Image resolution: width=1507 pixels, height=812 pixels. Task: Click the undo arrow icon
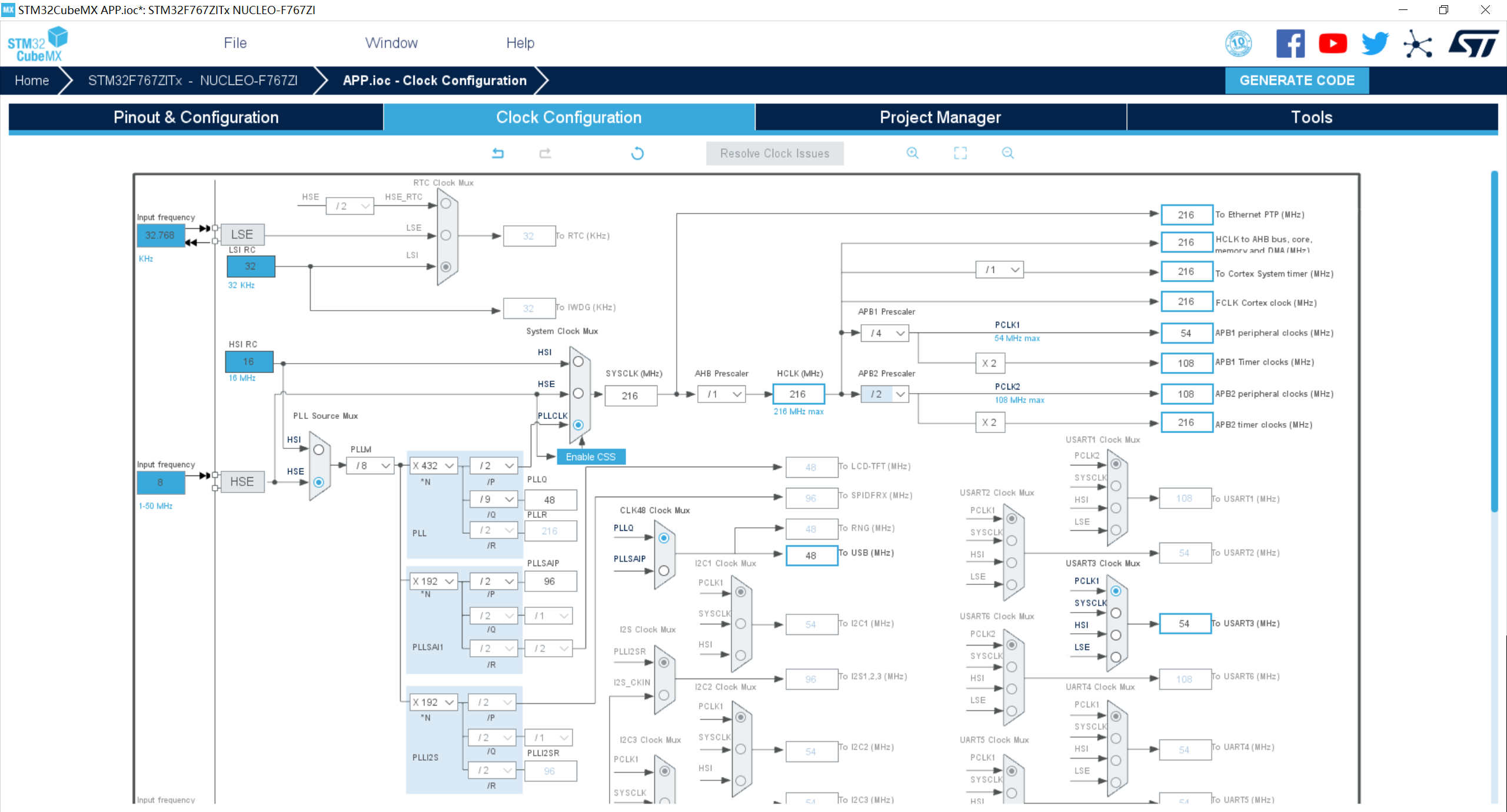point(497,153)
